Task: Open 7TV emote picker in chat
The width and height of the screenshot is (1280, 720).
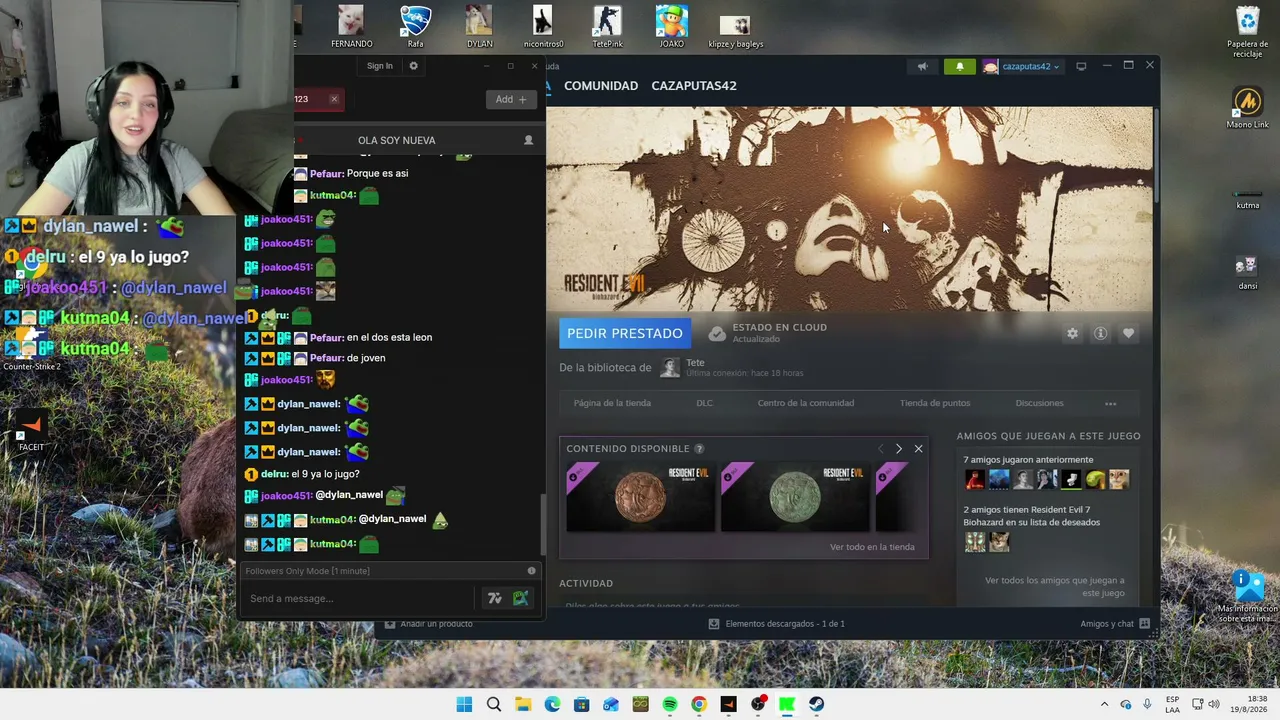Action: pyautogui.click(x=494, y=598)
